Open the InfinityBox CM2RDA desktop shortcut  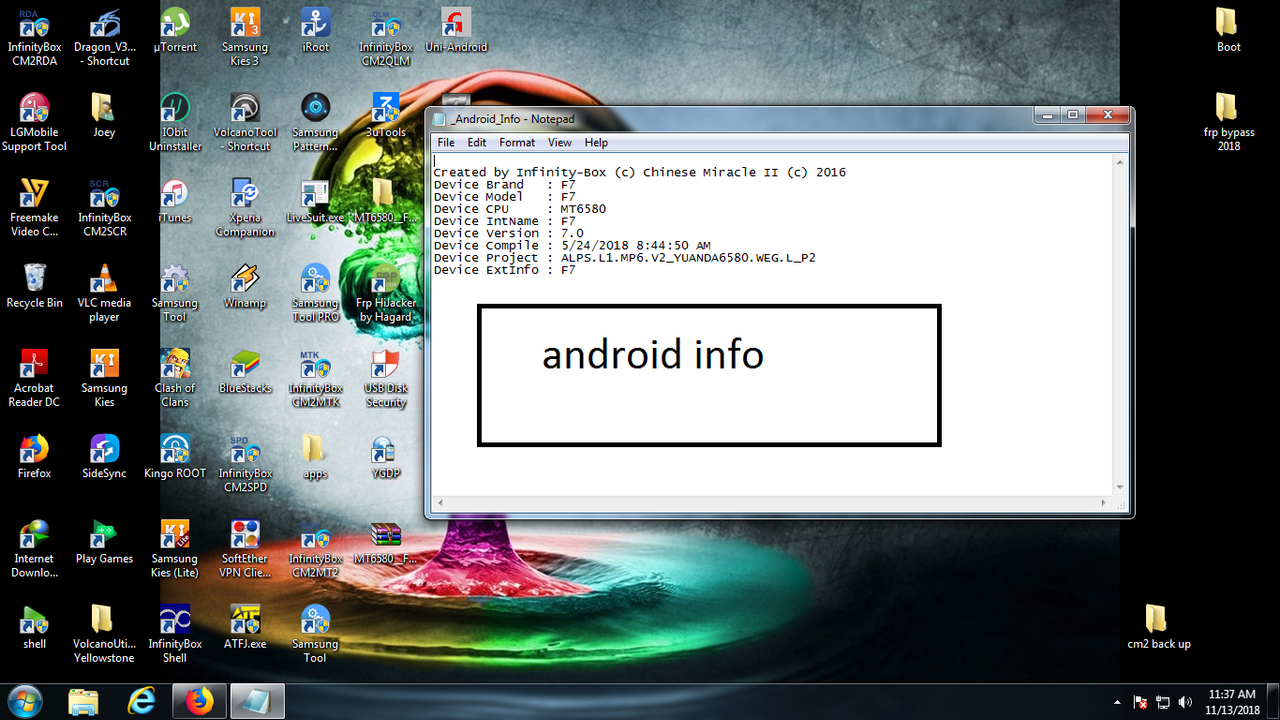pos(34,37)
